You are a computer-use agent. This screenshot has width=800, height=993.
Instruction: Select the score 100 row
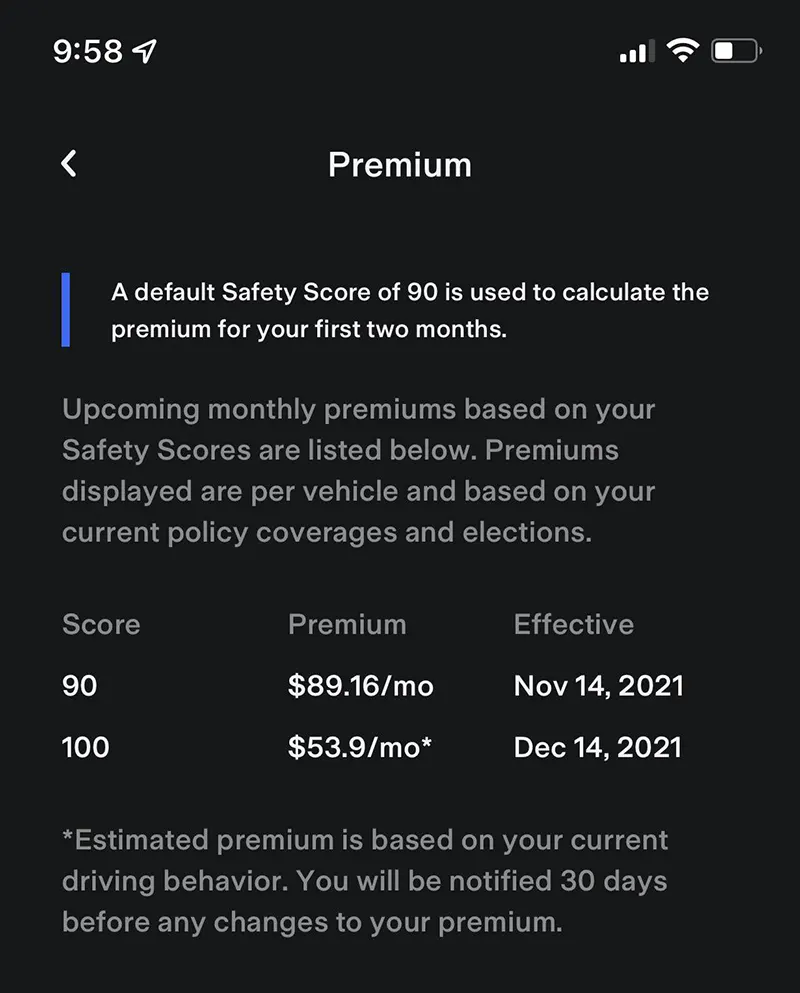[x=86, y=747]
